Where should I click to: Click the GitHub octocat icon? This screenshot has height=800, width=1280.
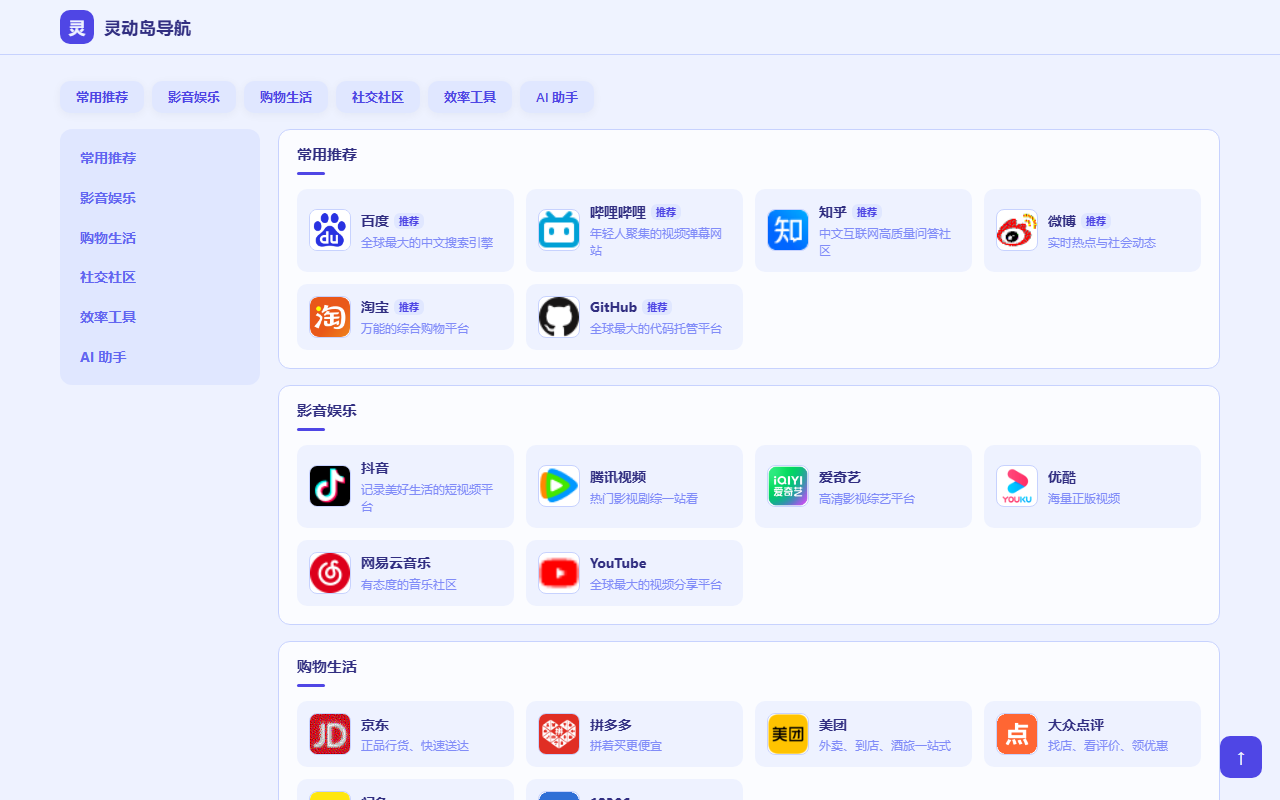point(559,317)
